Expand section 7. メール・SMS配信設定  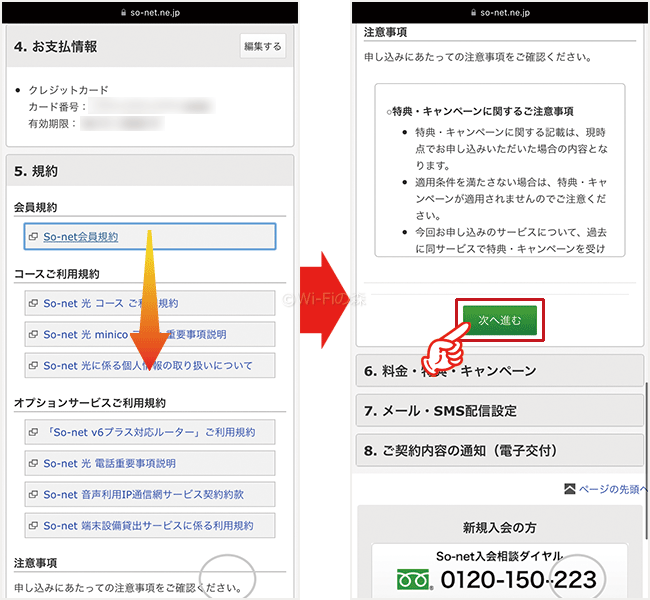(500, 411)
